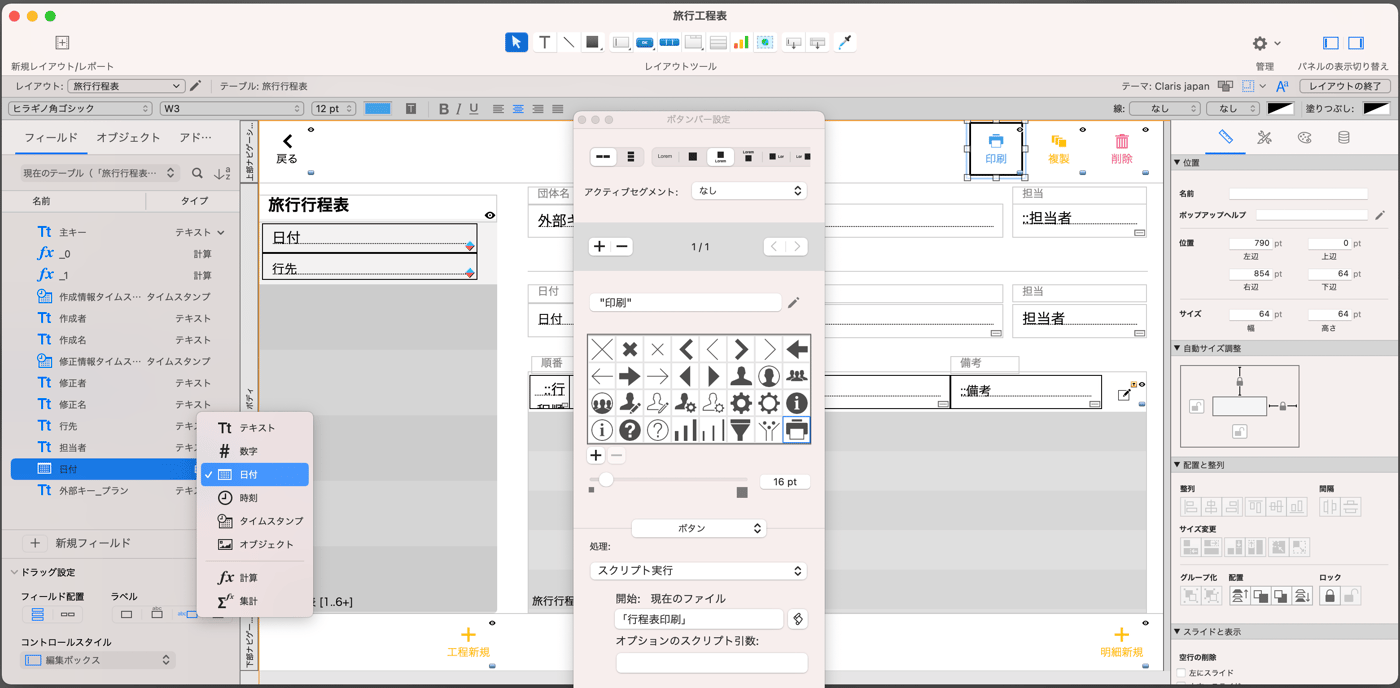This screenshot has height=688, width=1400.
Task: Choose the solid question mark icon
Action: (629, 430)
